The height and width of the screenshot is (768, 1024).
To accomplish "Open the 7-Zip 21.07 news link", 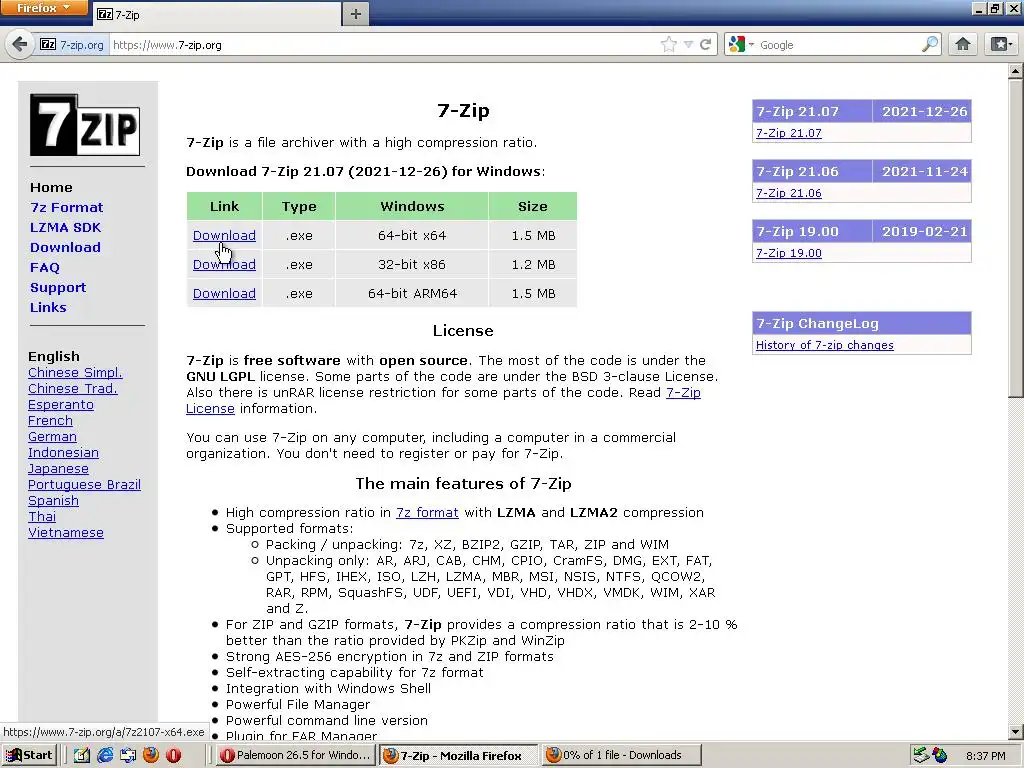I will [788, 133].
